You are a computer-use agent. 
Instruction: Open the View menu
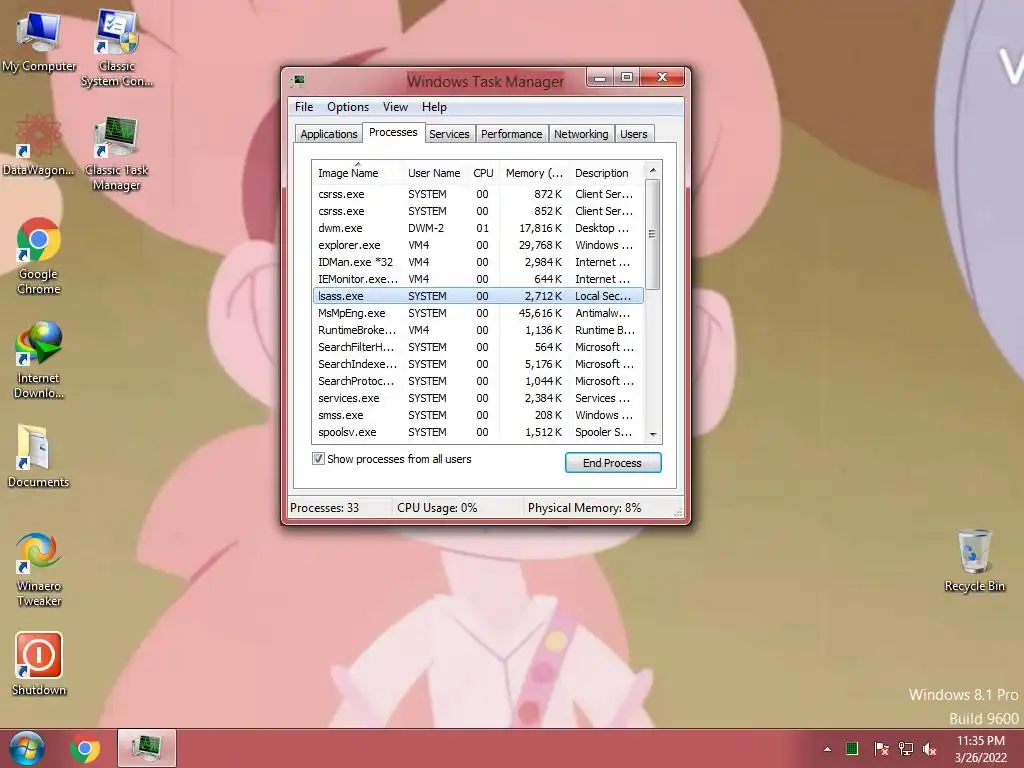point(395,106)
